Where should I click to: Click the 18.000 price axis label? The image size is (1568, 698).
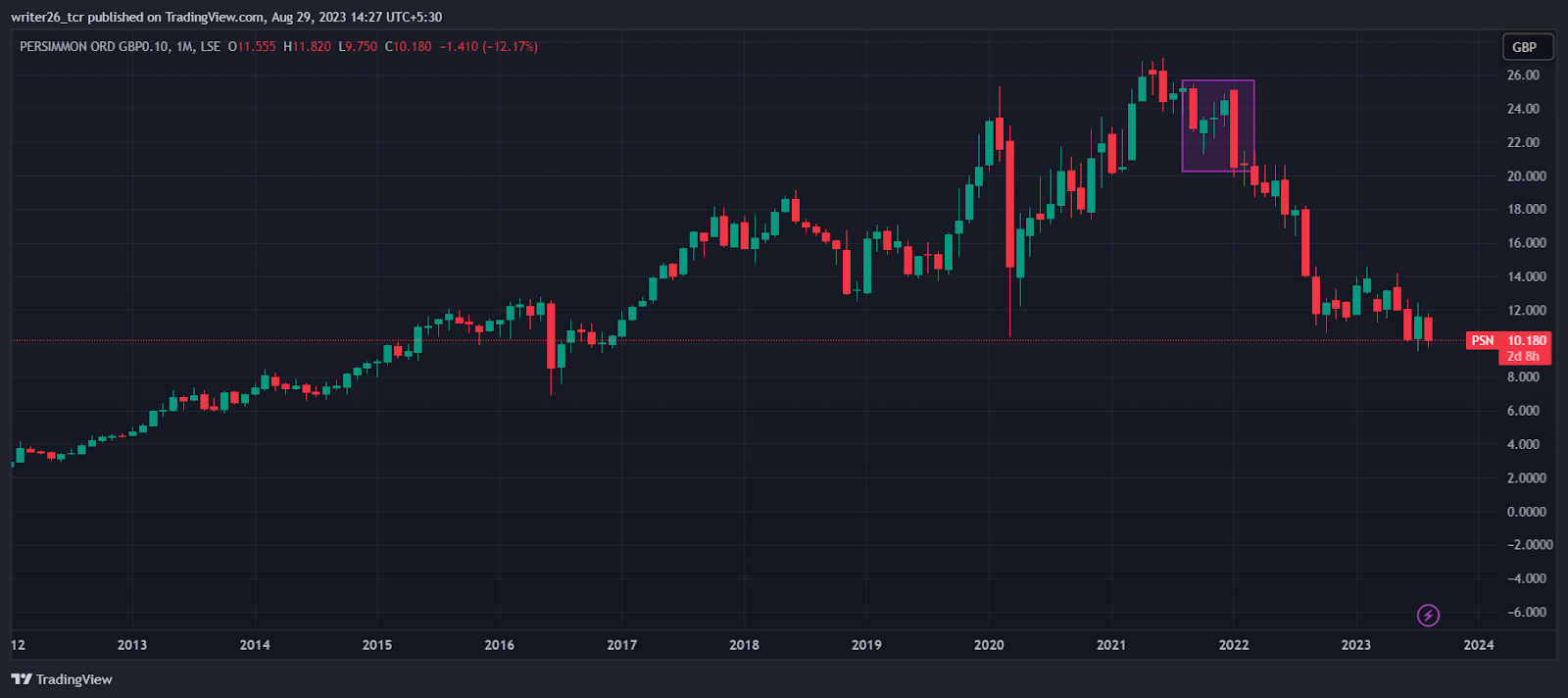tap(1527, 210)
